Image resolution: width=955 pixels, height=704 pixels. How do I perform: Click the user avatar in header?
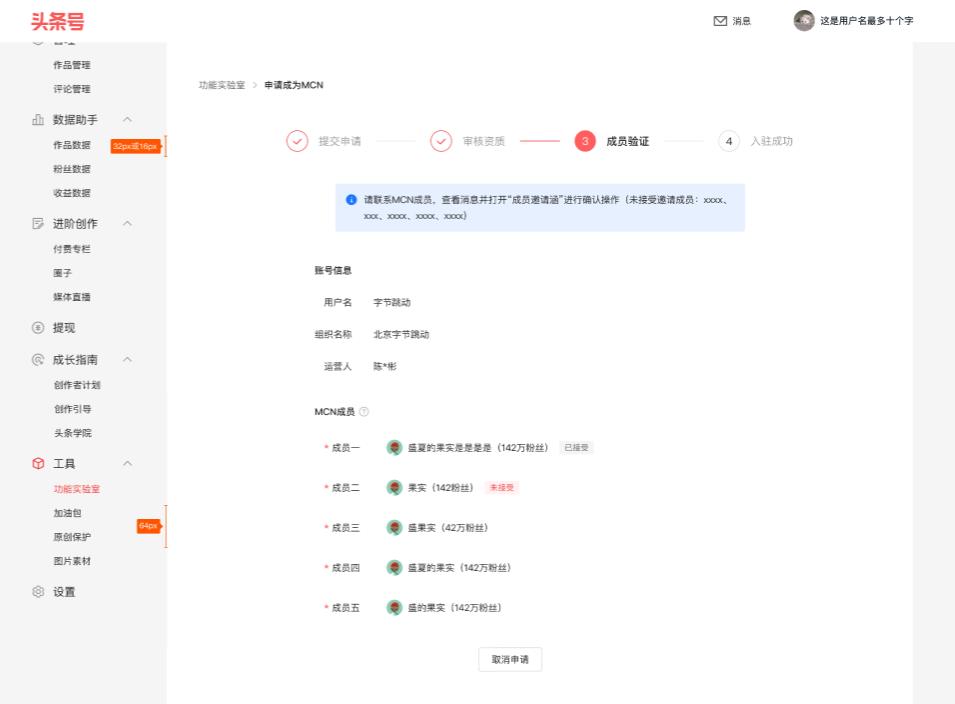pyautogui.click(x=802, y=20)
